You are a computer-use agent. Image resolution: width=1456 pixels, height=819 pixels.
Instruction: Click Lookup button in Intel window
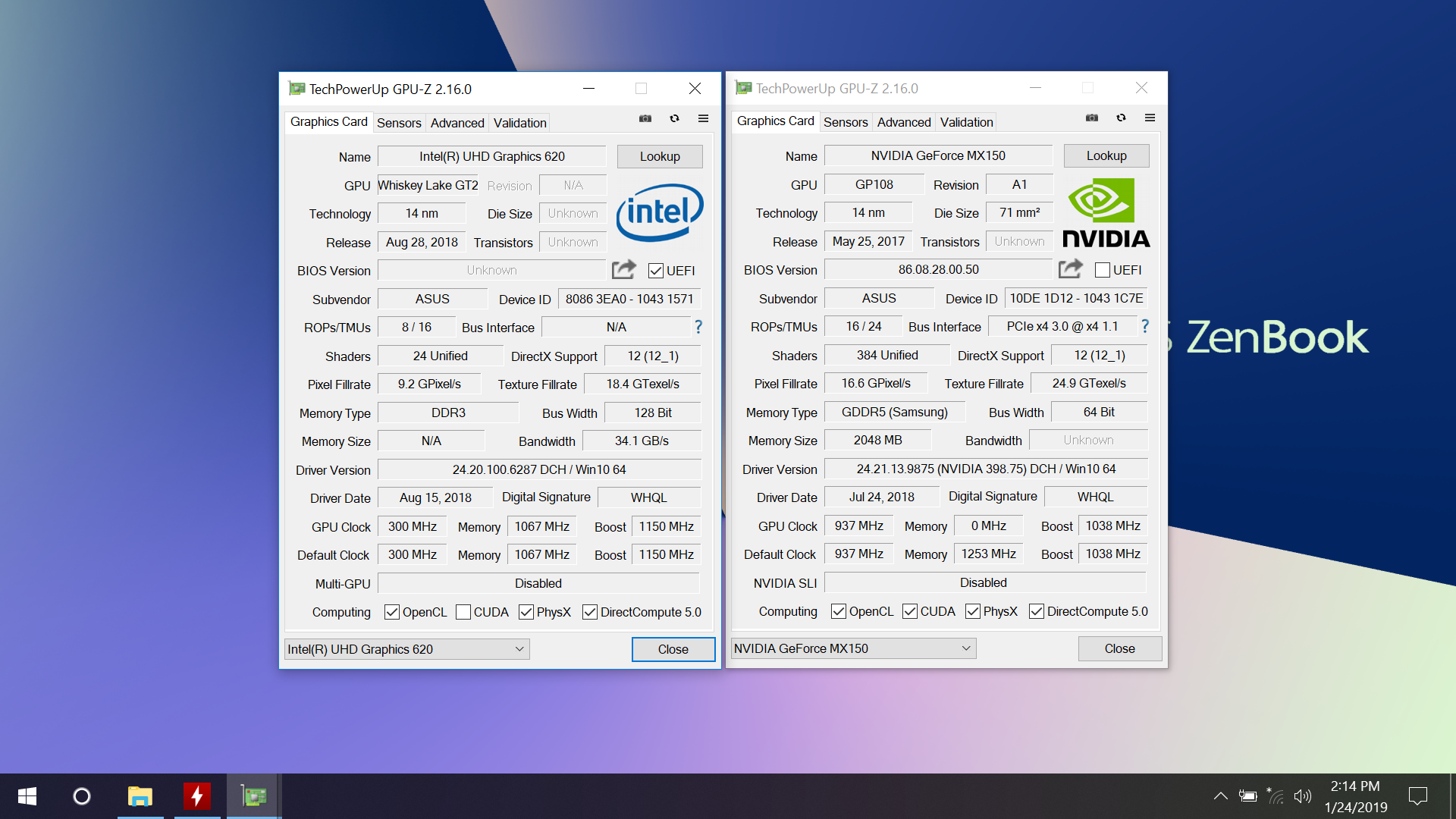click(x=660, y=156)
